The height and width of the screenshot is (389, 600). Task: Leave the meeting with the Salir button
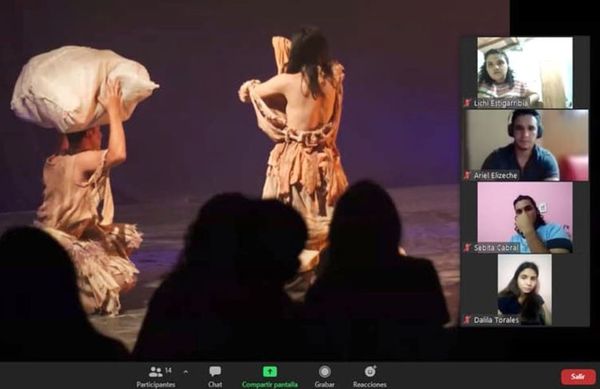[x=578, y=377]
